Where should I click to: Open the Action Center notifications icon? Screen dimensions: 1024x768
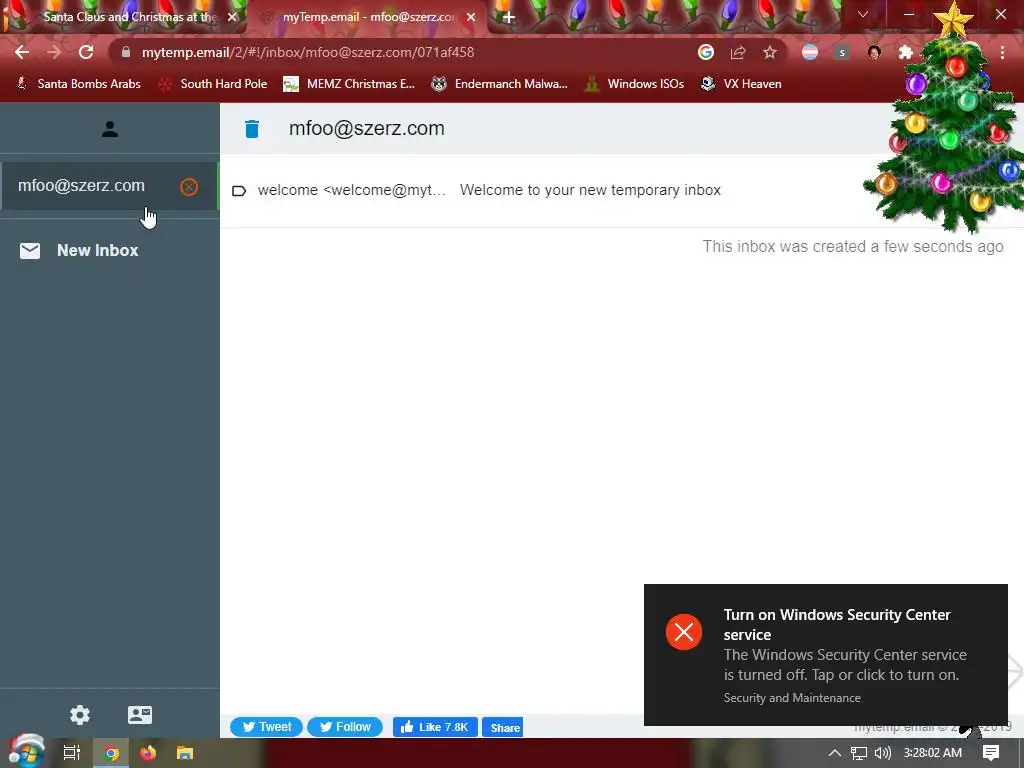[x=991, y=753]
